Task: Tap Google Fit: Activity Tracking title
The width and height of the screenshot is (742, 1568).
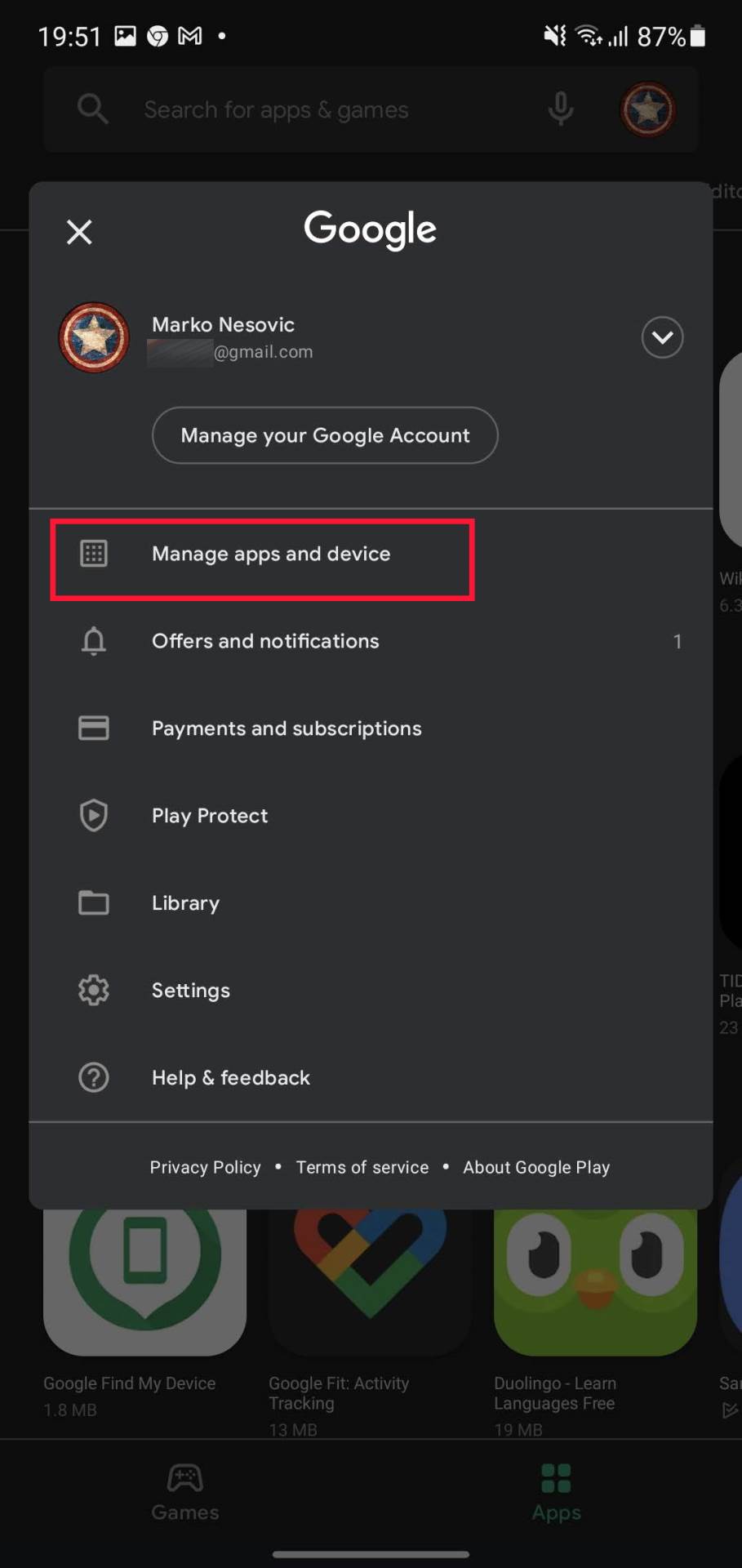Action: pyautogui.click(x=339, y=1393)
